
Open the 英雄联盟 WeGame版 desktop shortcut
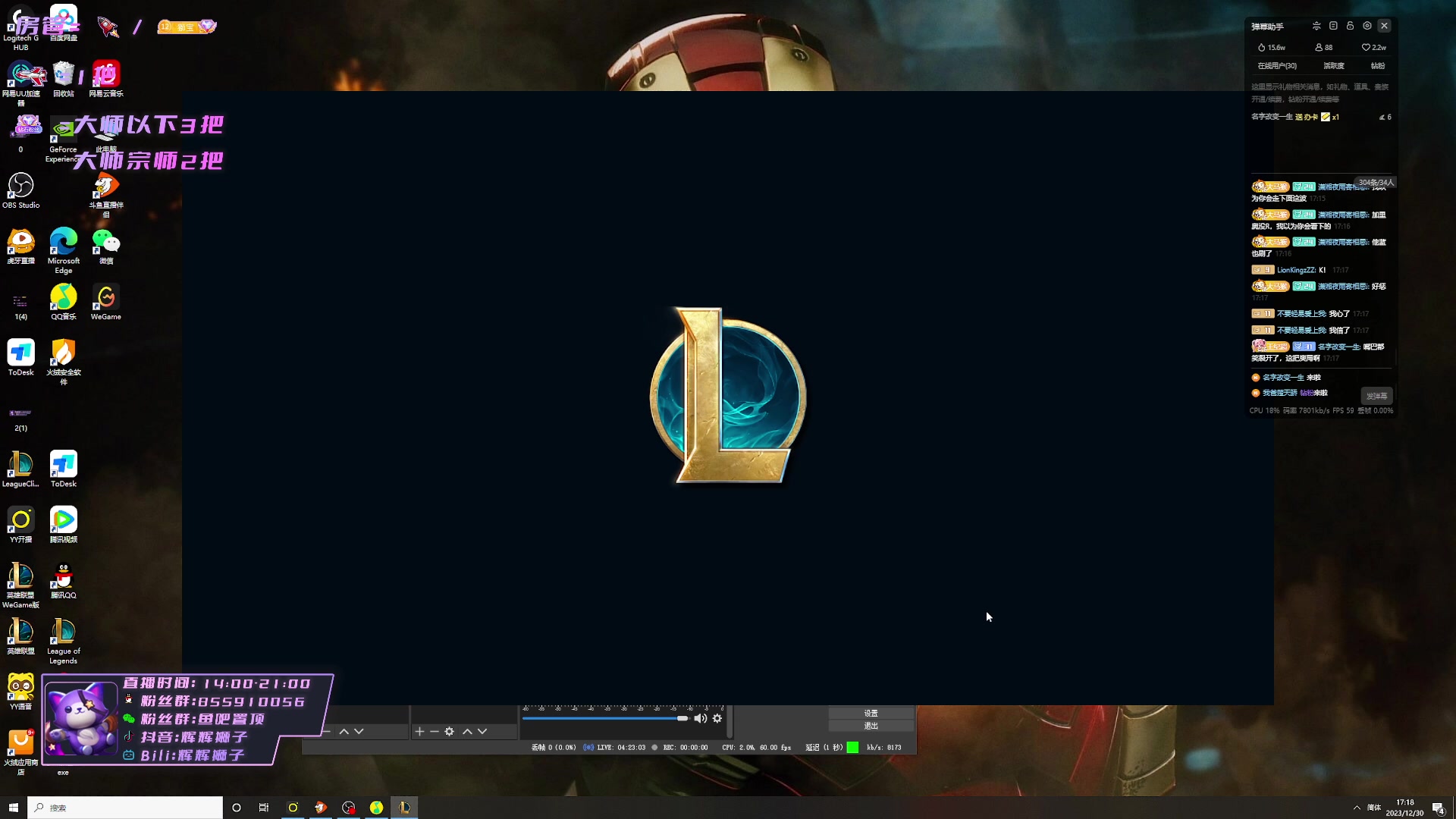pyautogui.click(x=21, y=585)
